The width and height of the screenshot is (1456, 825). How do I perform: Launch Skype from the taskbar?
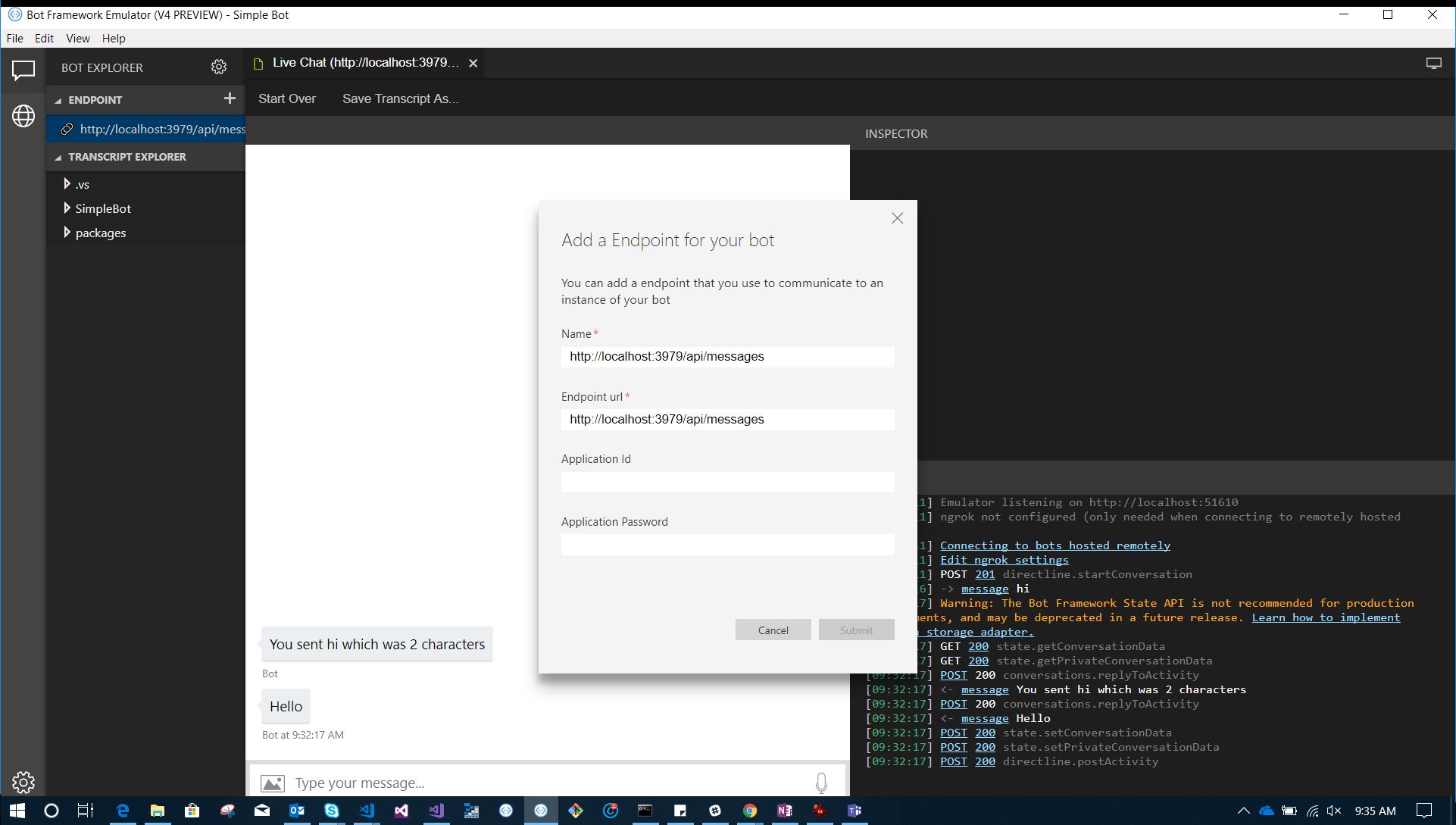332,811
